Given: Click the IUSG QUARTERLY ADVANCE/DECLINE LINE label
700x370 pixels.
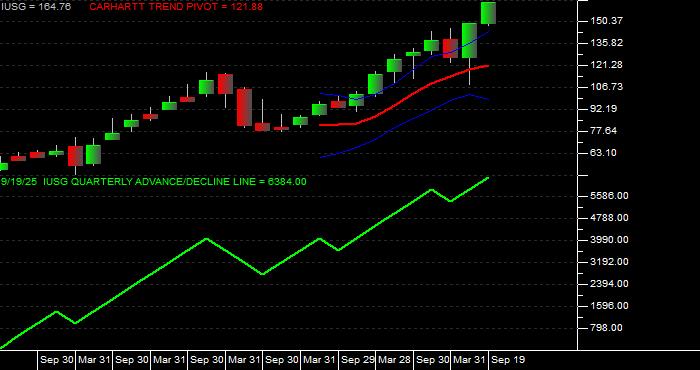Looking at the screenshot, I should pos(153,182).
